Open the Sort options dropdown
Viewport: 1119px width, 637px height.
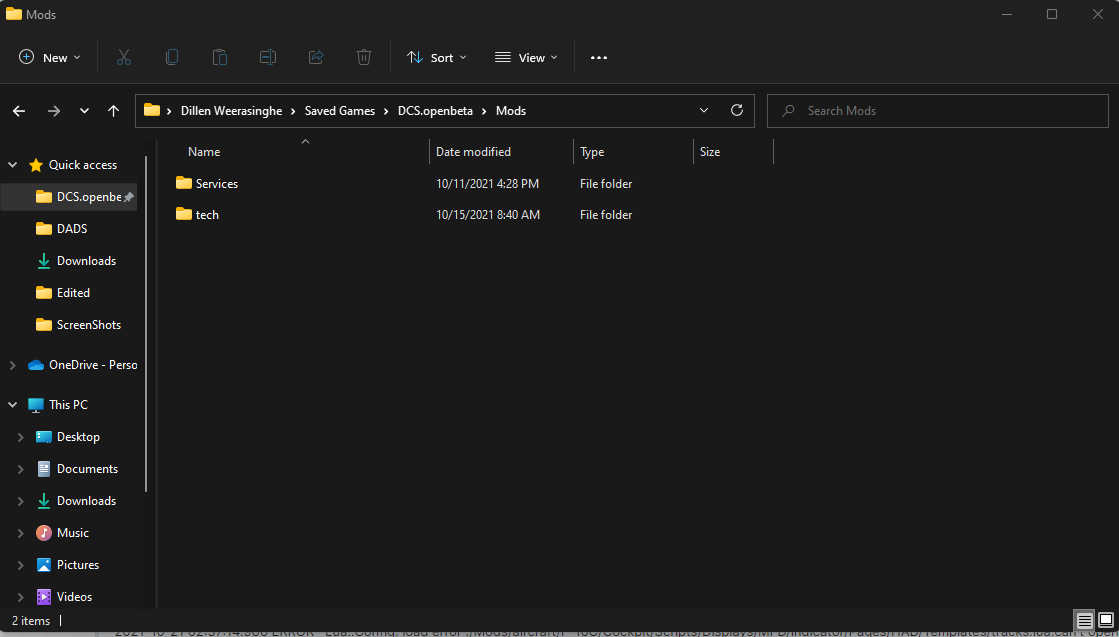(x=437, y=58)
